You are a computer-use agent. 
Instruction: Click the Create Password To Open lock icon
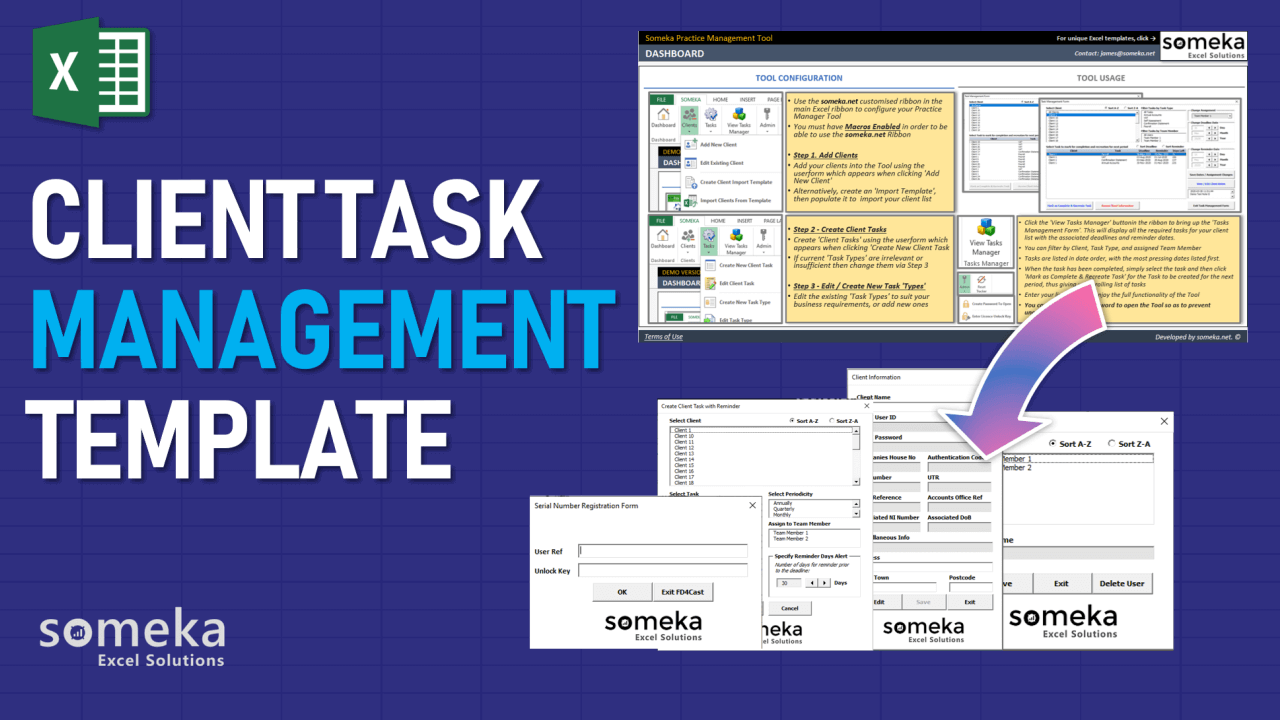pos(966,304)
